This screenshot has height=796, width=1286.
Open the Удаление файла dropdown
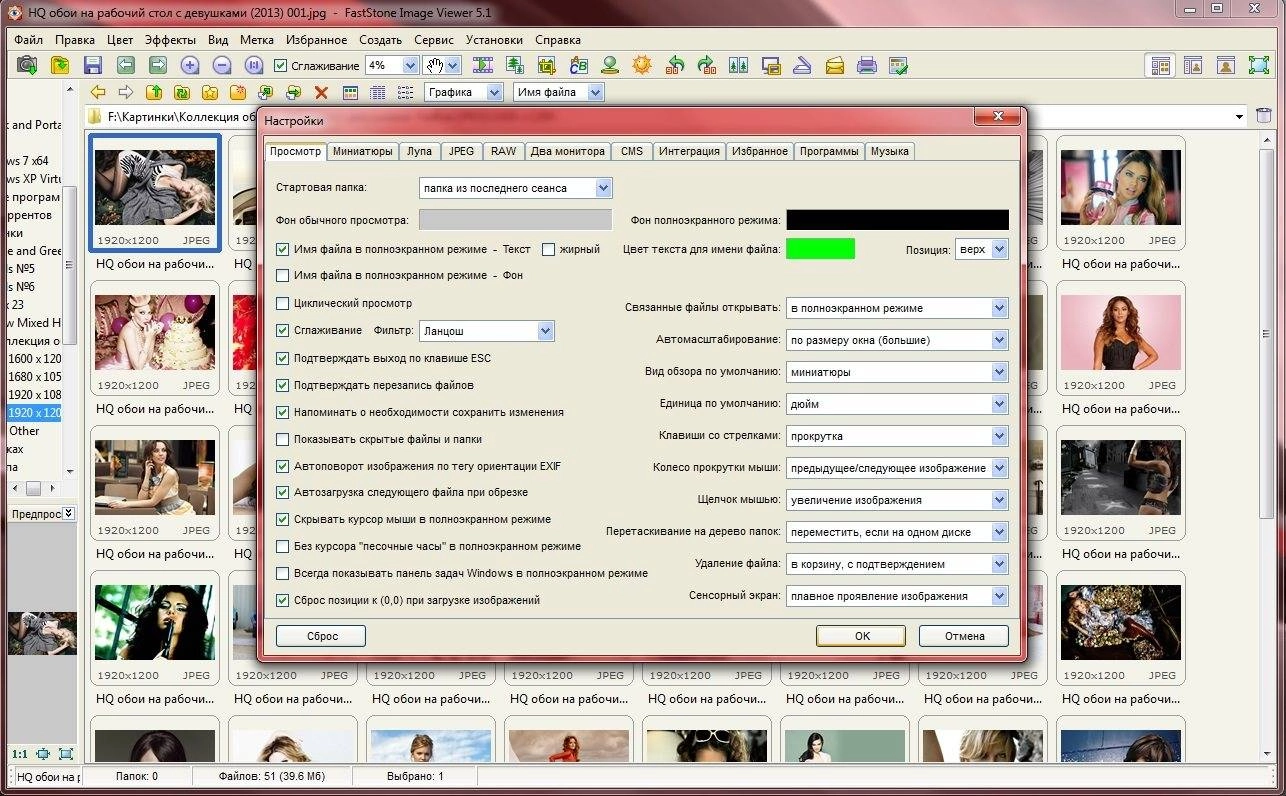(x=897, y=564)
